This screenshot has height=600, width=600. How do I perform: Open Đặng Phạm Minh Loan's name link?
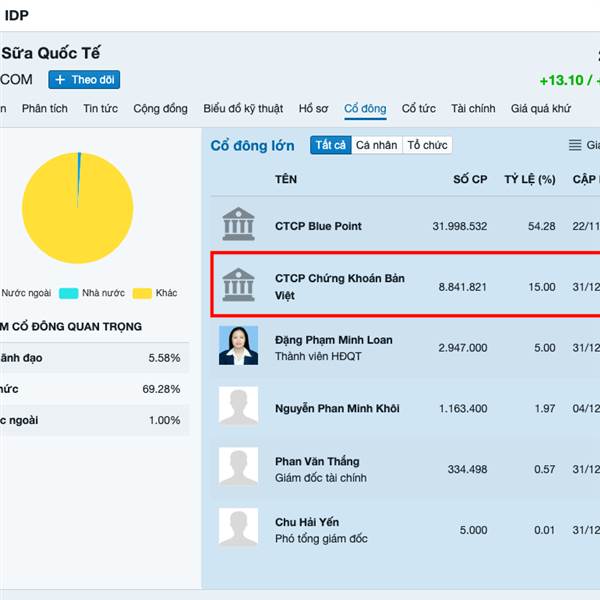coord(334,340)
